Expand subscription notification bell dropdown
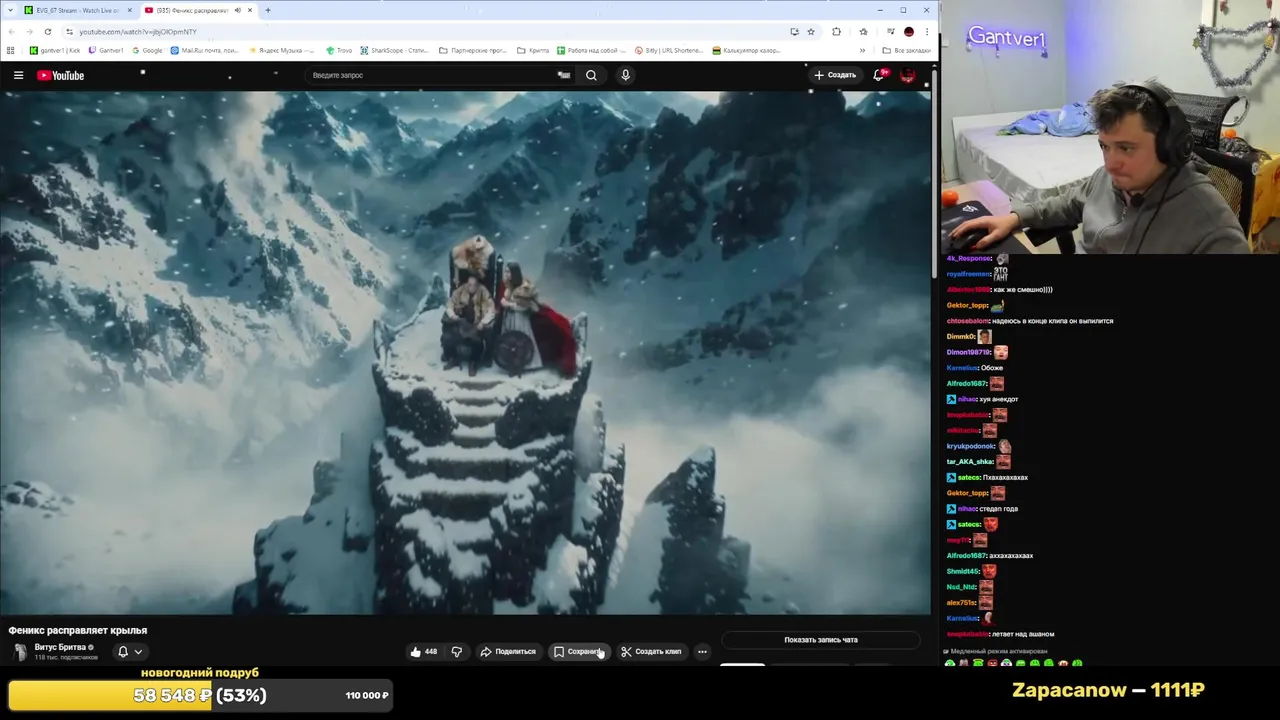 tap(130, 652)
